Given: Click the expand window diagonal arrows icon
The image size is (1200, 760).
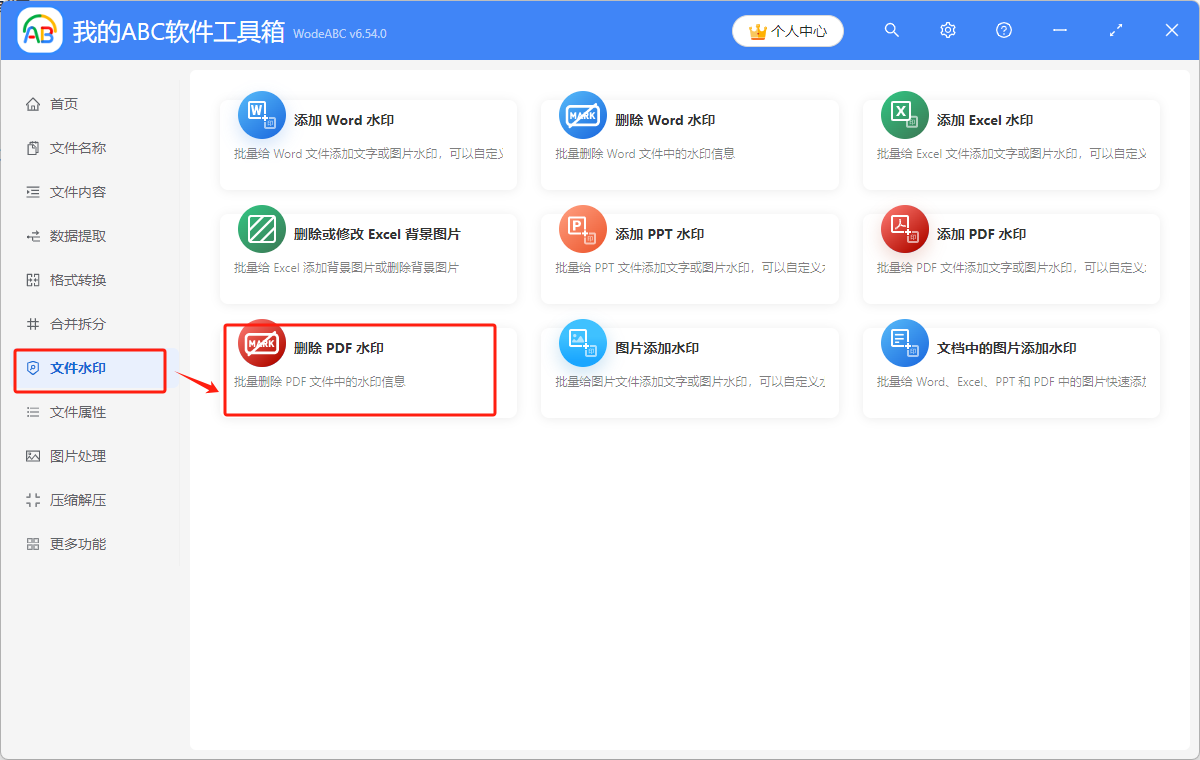Looking at the screenshot, I should pos(1116,30).
